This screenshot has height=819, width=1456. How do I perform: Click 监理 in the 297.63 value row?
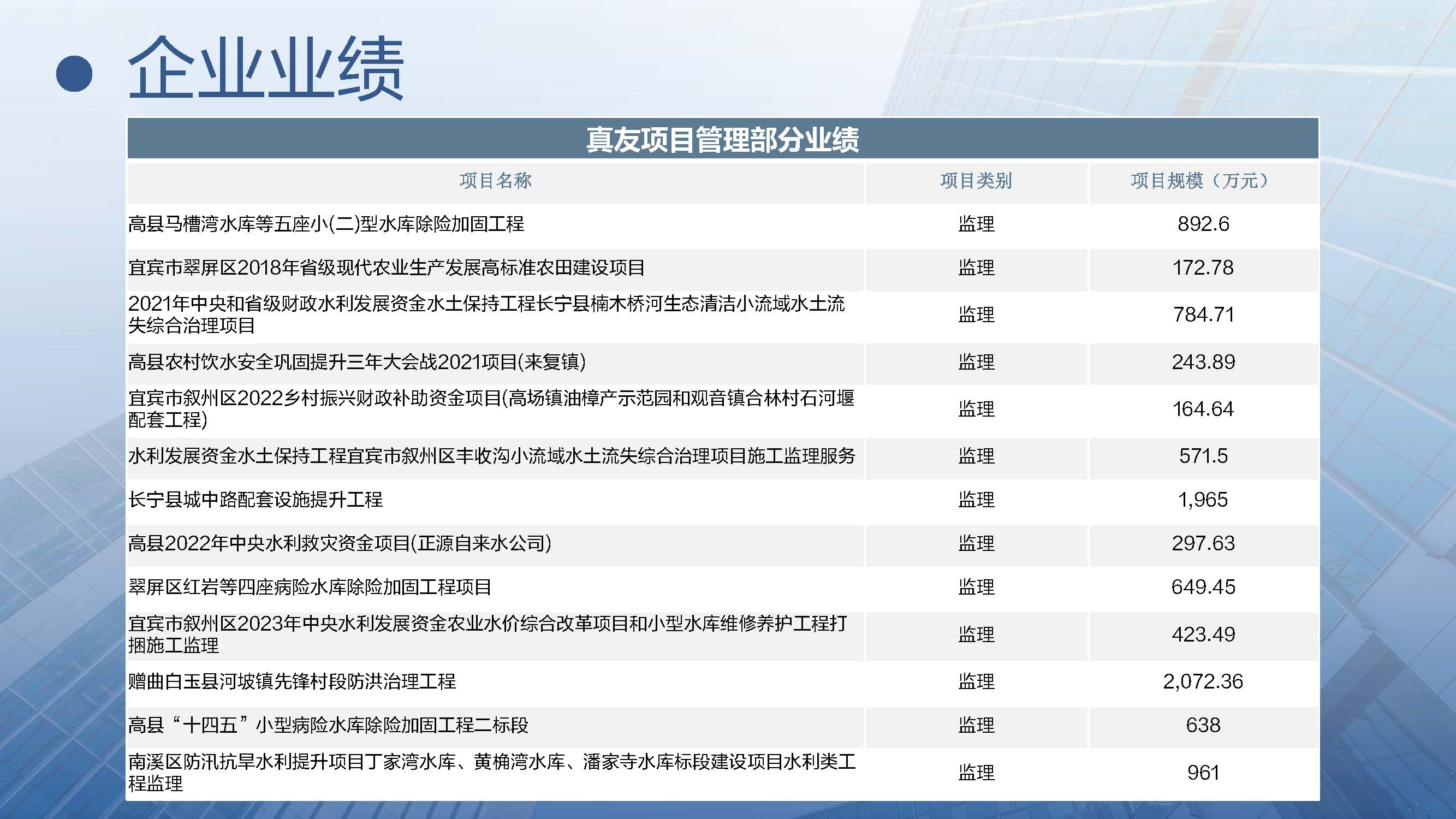pos(976,544)
